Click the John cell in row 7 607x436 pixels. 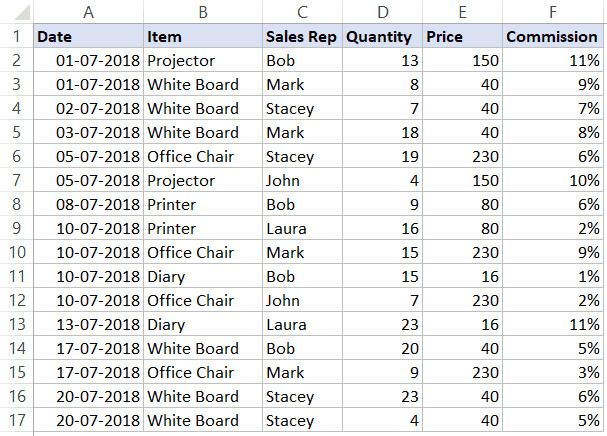tap(301, 181)
